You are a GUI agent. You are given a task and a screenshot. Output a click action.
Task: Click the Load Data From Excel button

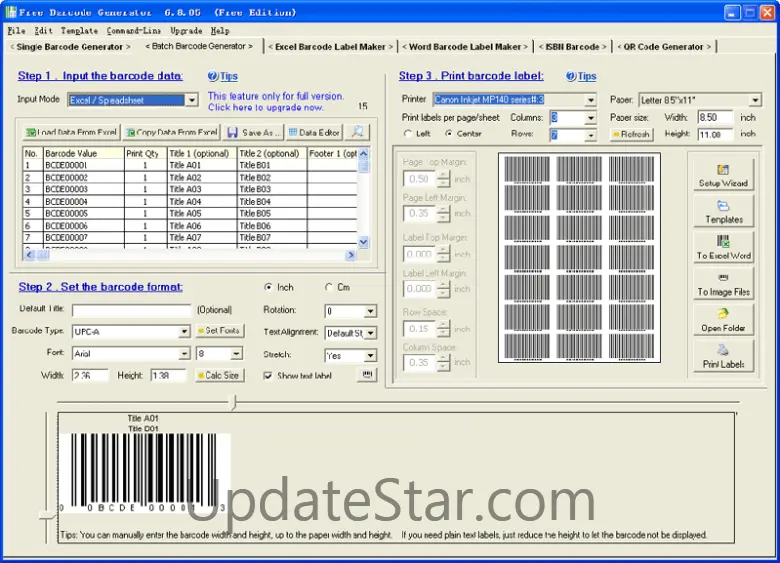(71, 132)
